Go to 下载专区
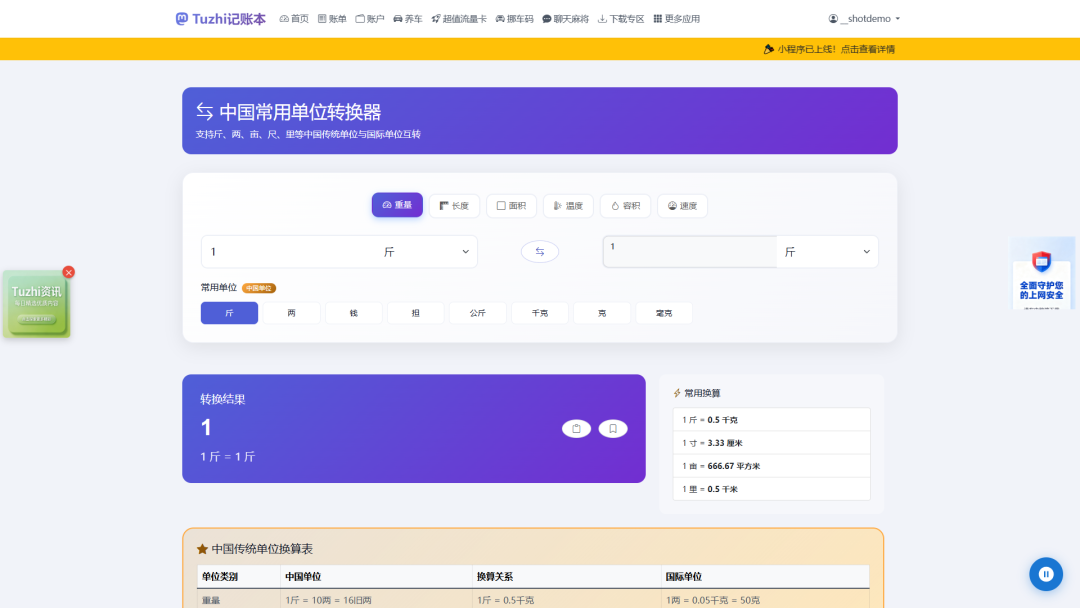 (x=621, y=19)
